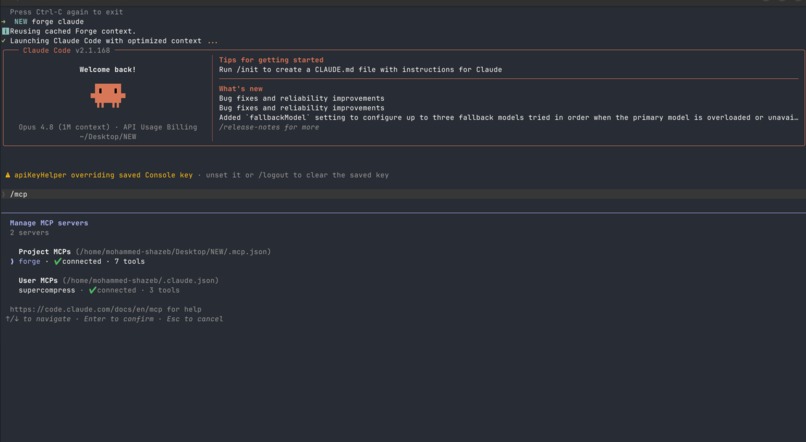Click the 'Run /init to create a CLAUDE.md' line

click(360, 70)
